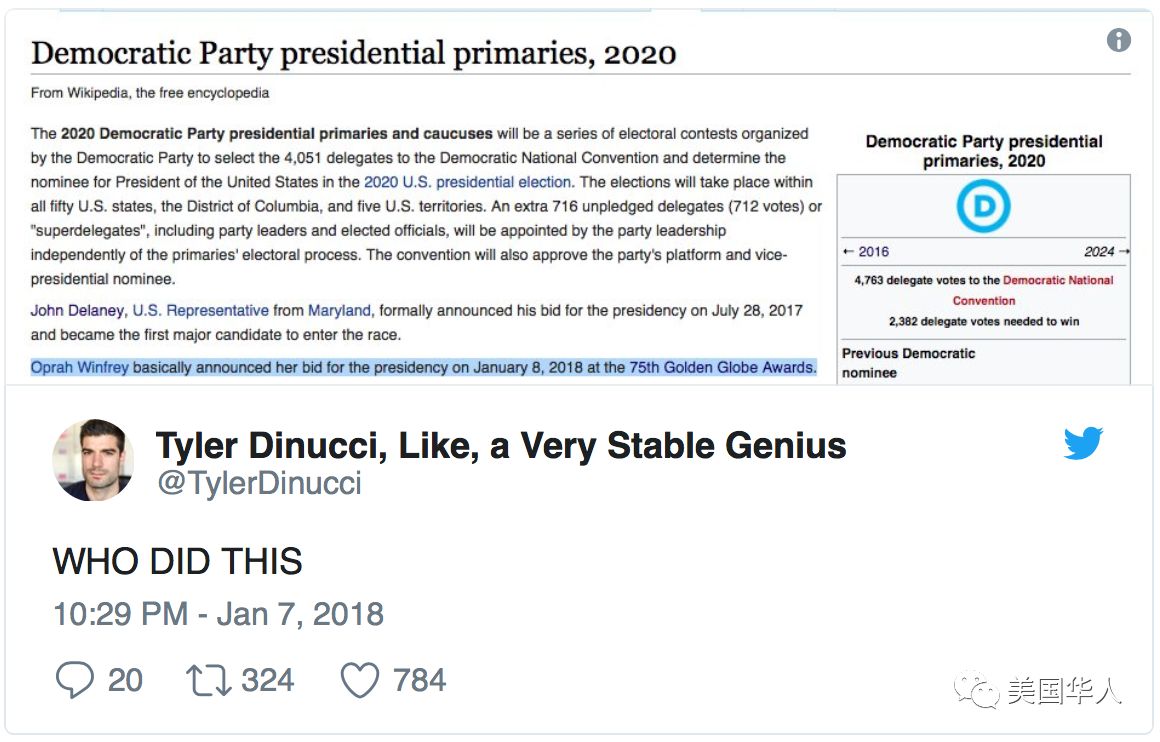Open the 75th Golden Globe Awards link
The image size is (1160, 742).
click(x=722, y=367)
